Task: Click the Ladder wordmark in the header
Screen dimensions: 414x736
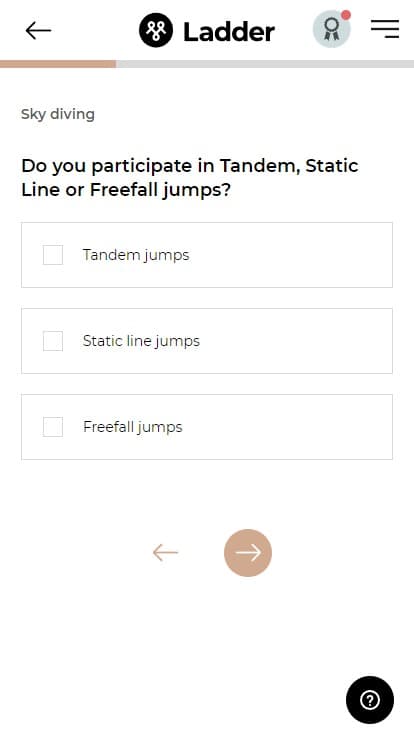Action: 229,32
